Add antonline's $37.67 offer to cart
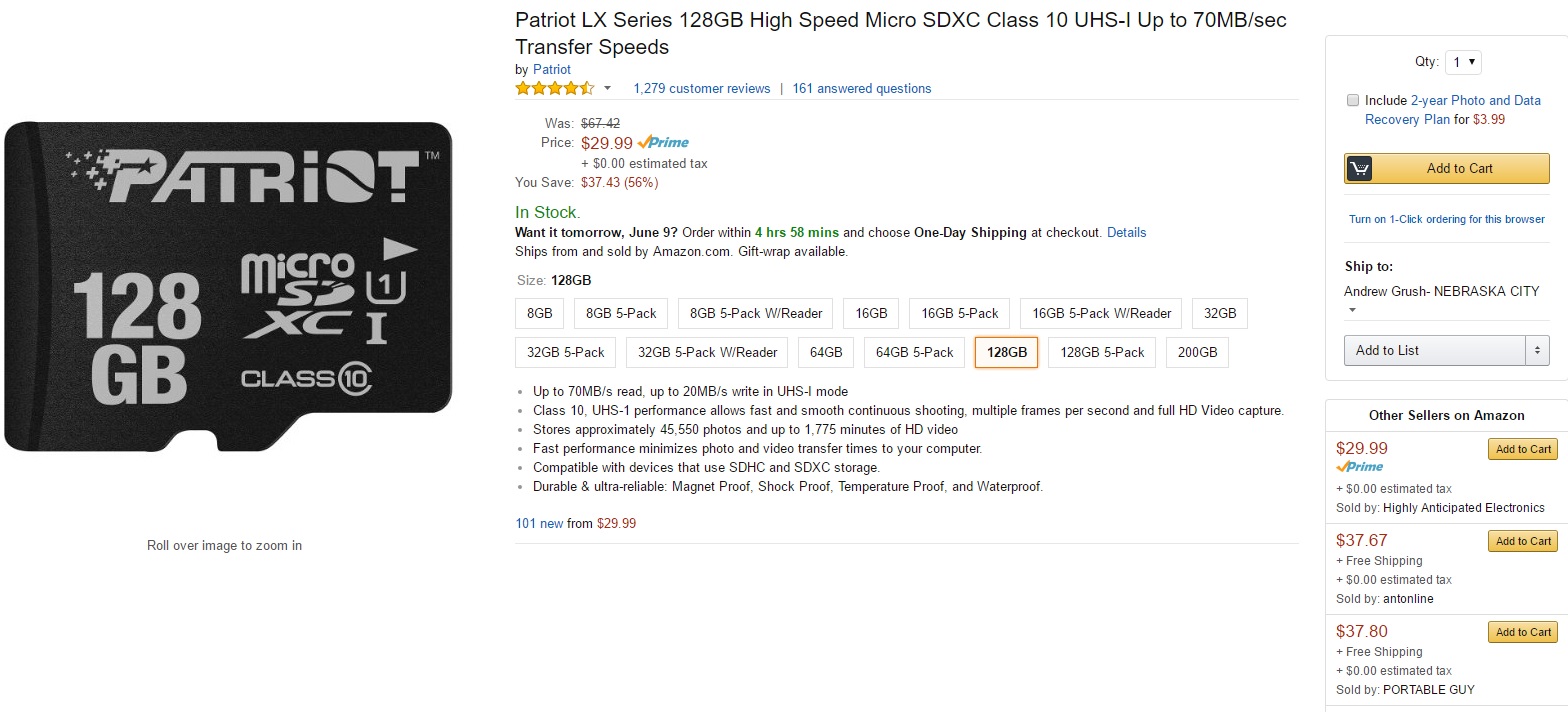This screenshot has width=1568, height=712. point(1523,541)
